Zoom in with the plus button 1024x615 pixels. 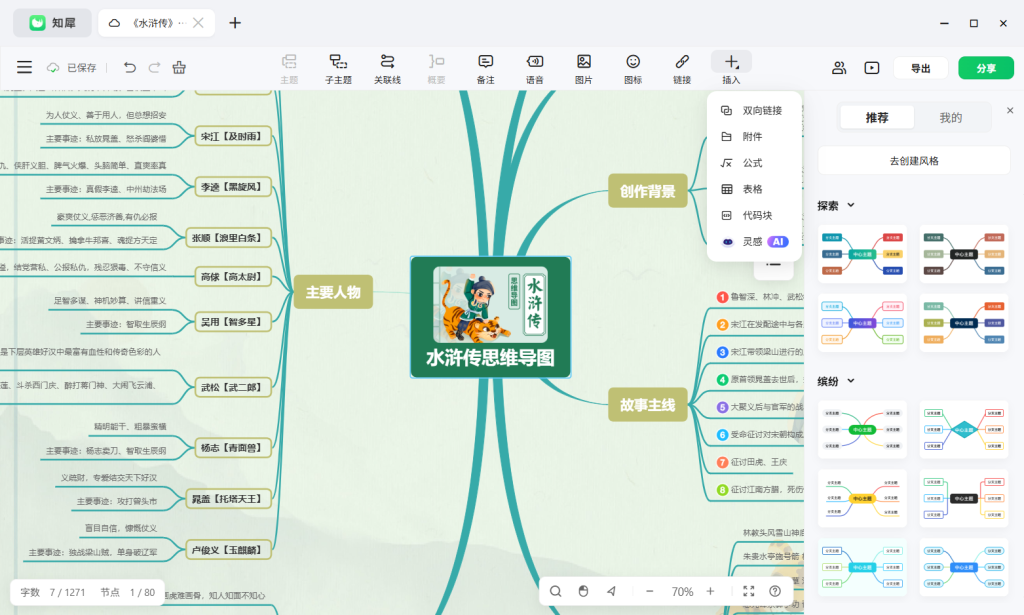click(711, 591)
